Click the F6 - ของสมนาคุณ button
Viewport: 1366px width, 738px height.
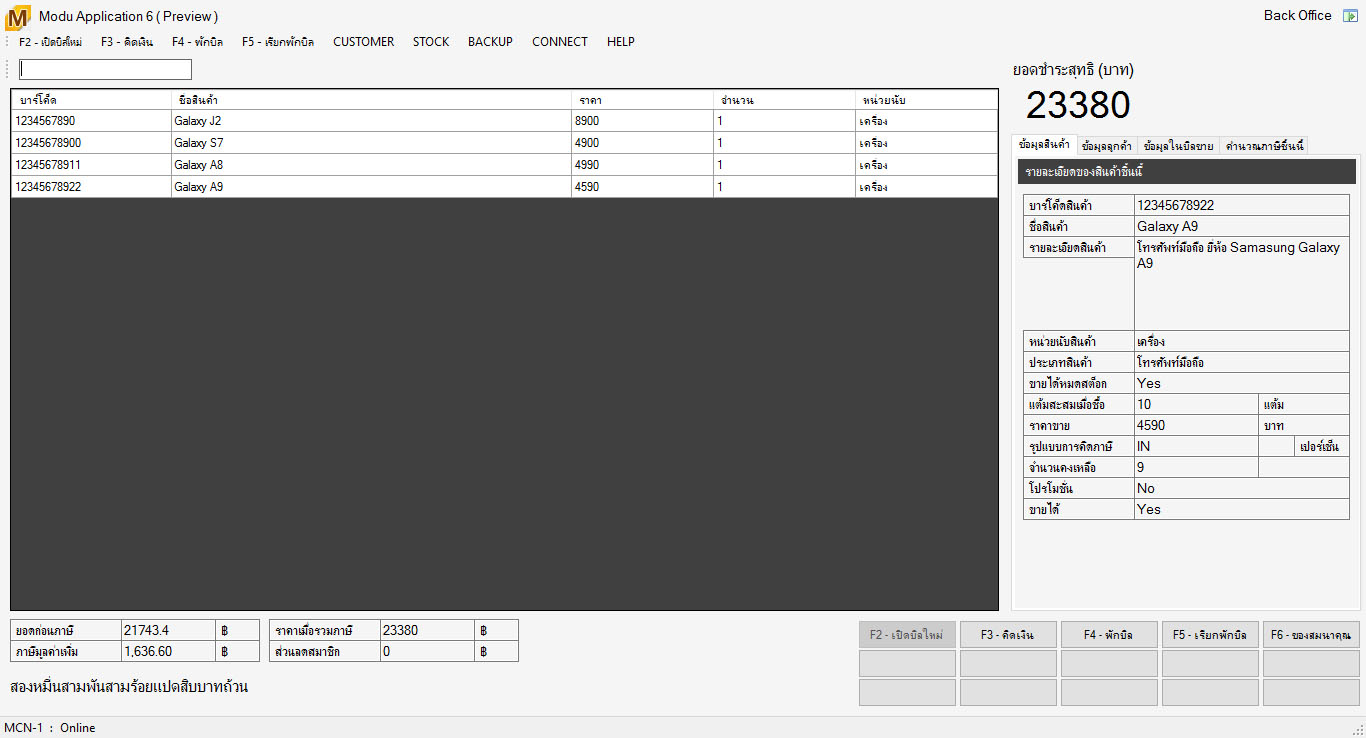(x=1311, y=635)
